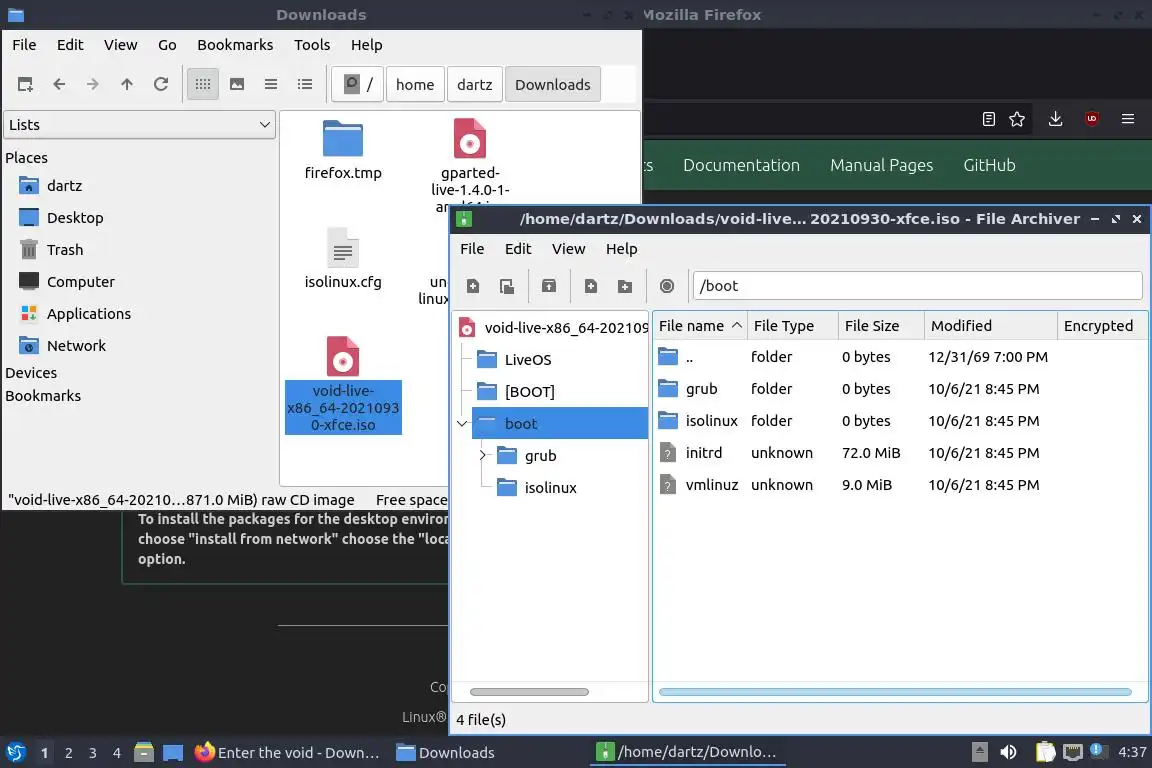Open Firefox reader view icon
1152x768 pixels.
989,119
